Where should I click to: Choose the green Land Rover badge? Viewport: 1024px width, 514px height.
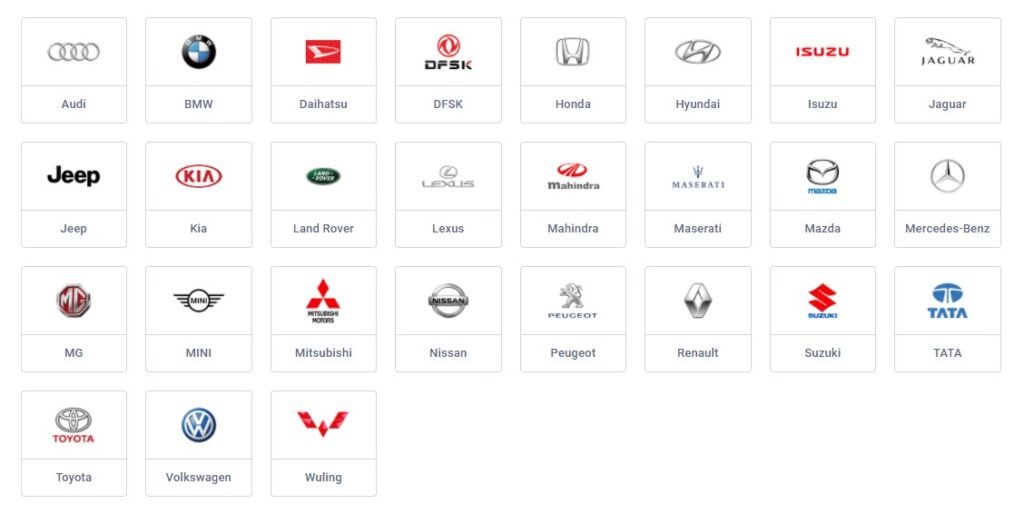pyautogui.click(x=323, y=176)
